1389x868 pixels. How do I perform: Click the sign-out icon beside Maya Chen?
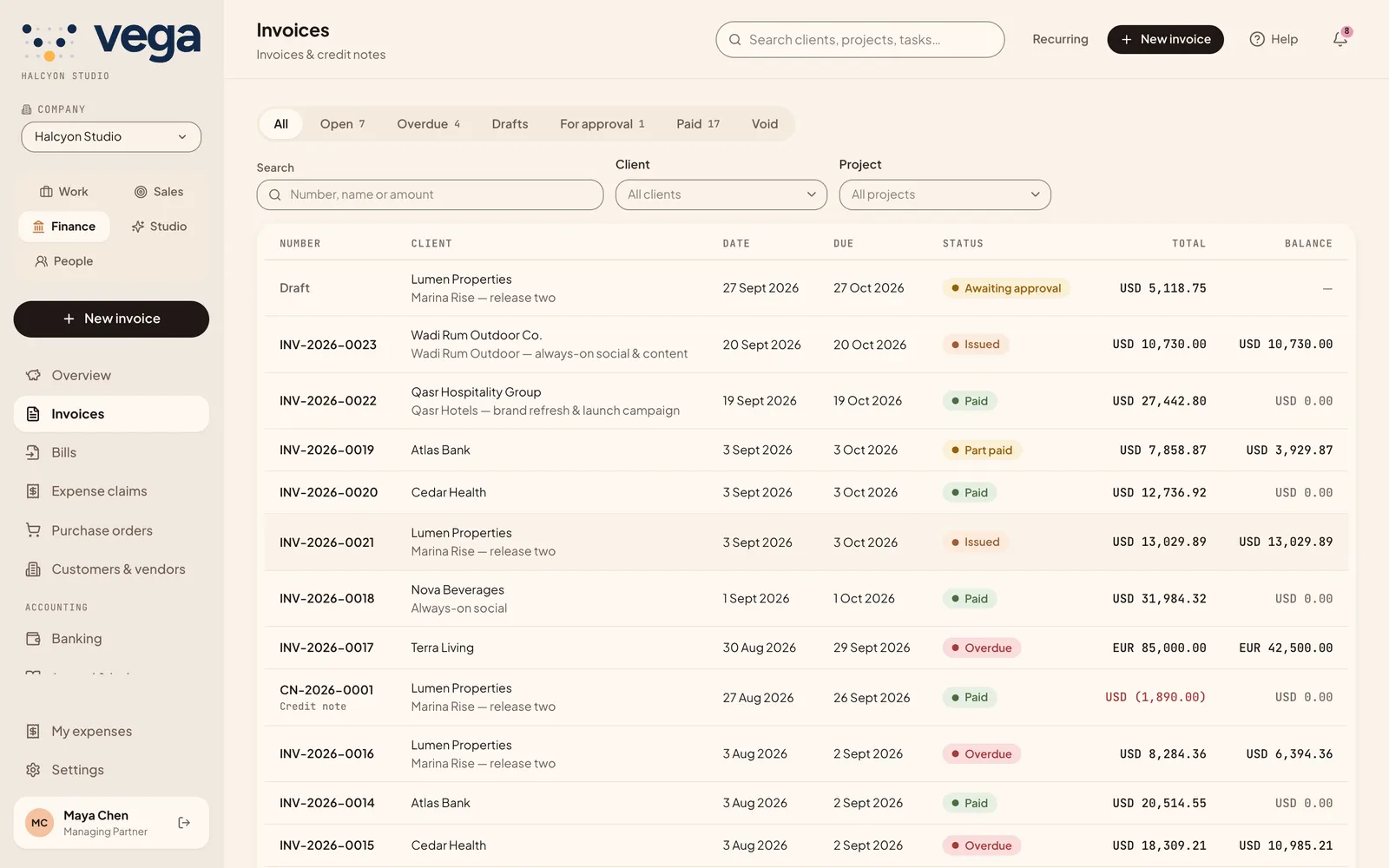pos(184,823)
